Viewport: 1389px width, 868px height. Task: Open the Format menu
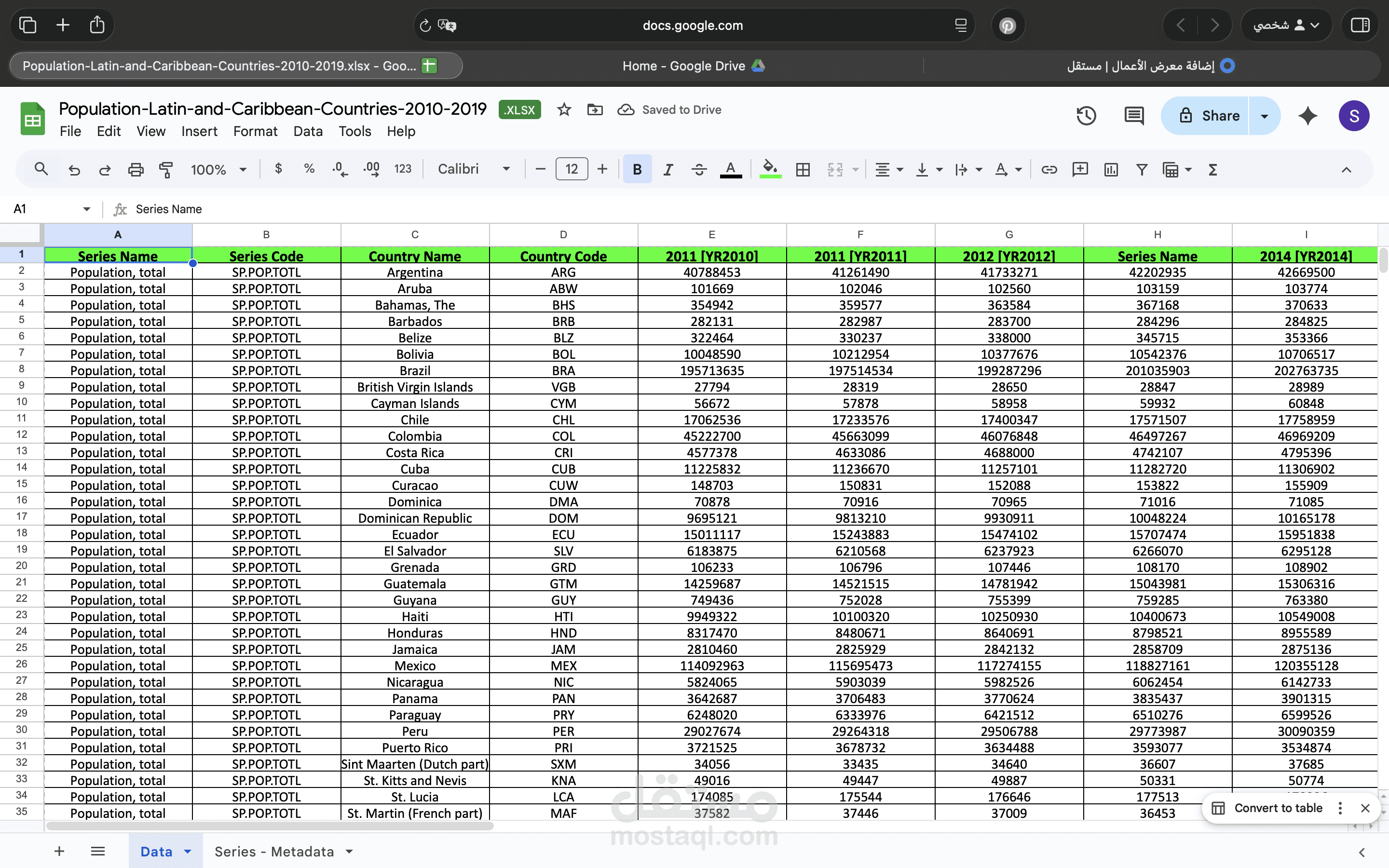pos(255,132)
